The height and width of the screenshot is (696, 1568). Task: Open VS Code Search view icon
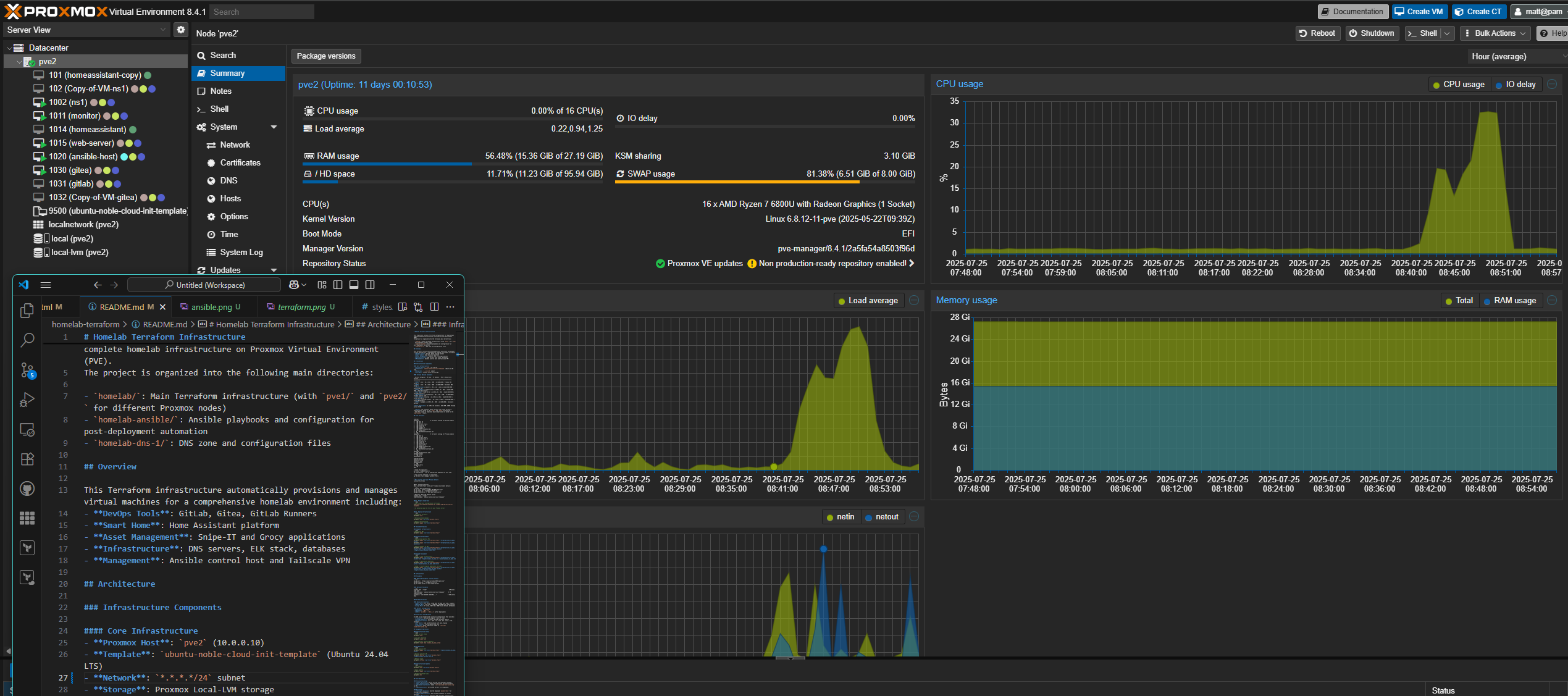pyautogui.click(x=27, y=340)
